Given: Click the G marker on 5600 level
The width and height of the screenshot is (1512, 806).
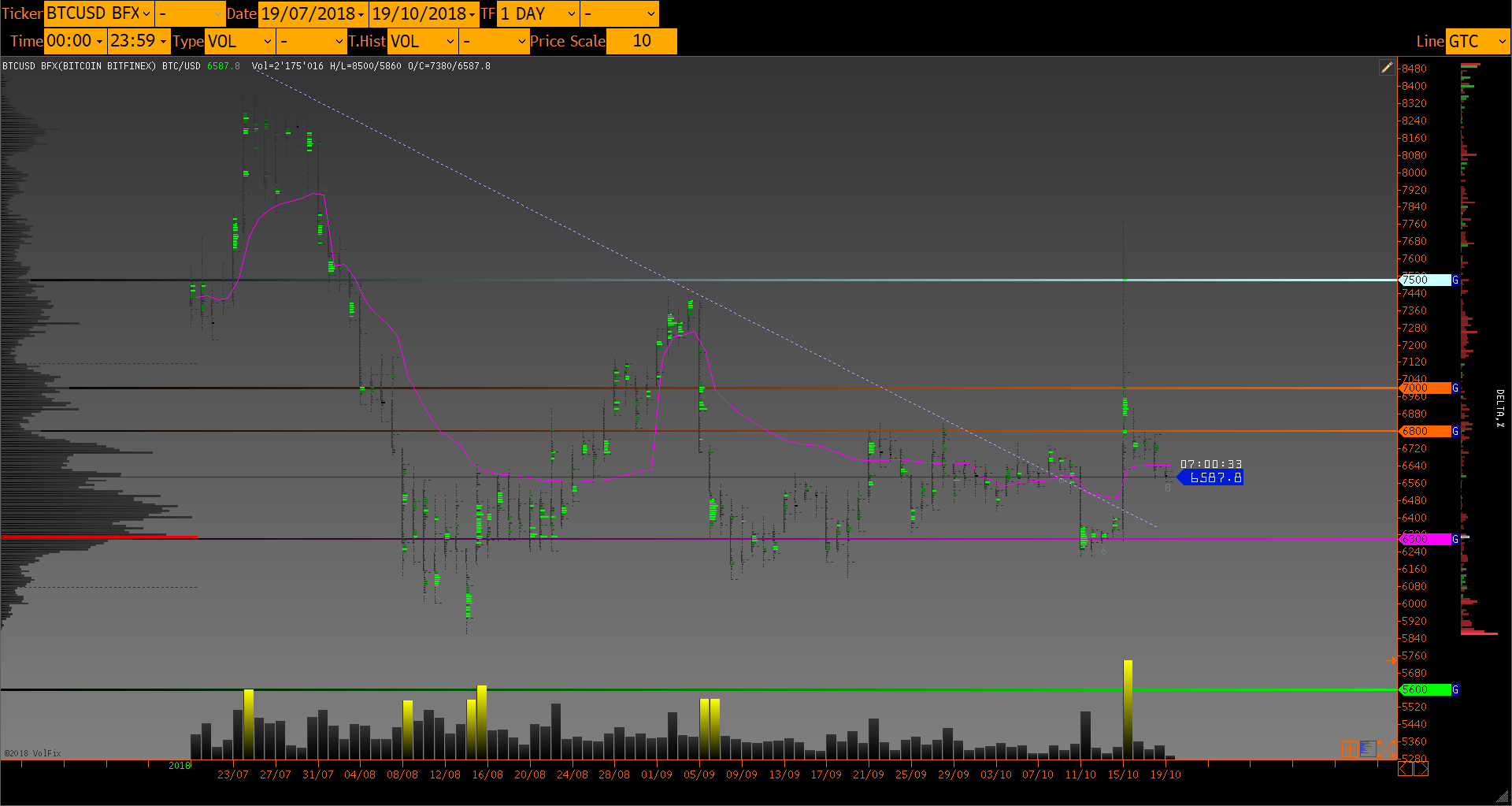Looking at the screenshot, I should 1455,689.
